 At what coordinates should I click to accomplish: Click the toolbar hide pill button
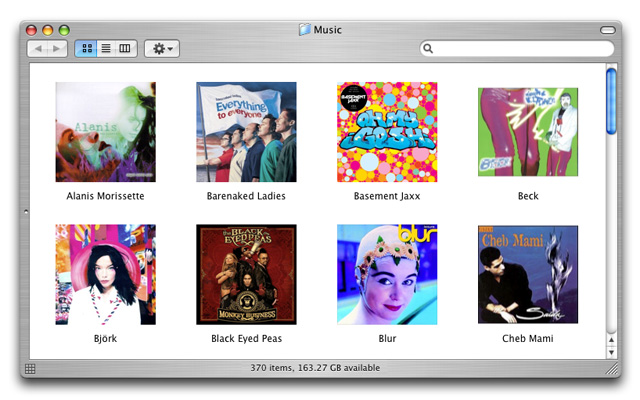pyautogui.click(x=607, y=30)
